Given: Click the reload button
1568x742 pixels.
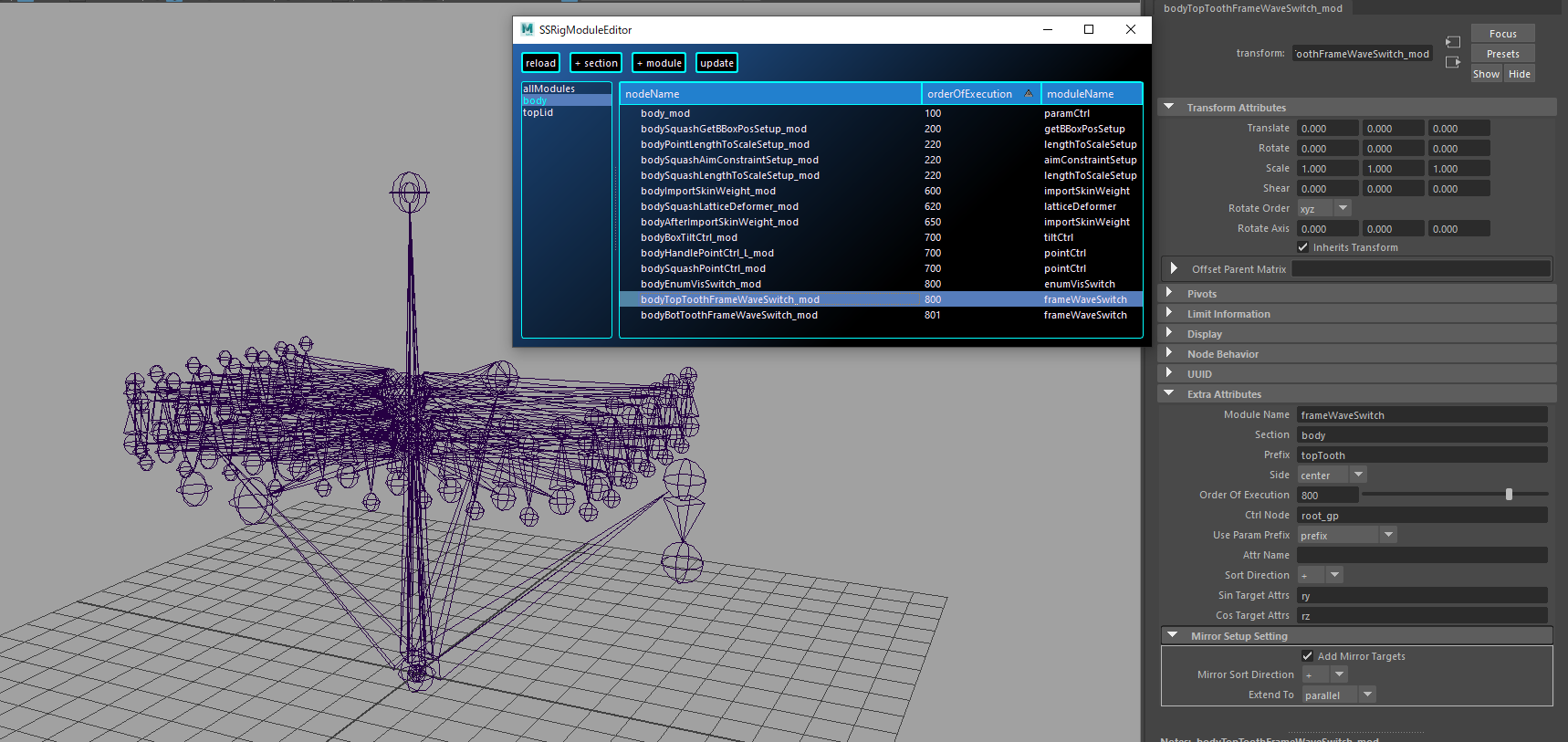Looking at the screenshot, I should pos(540,63).
